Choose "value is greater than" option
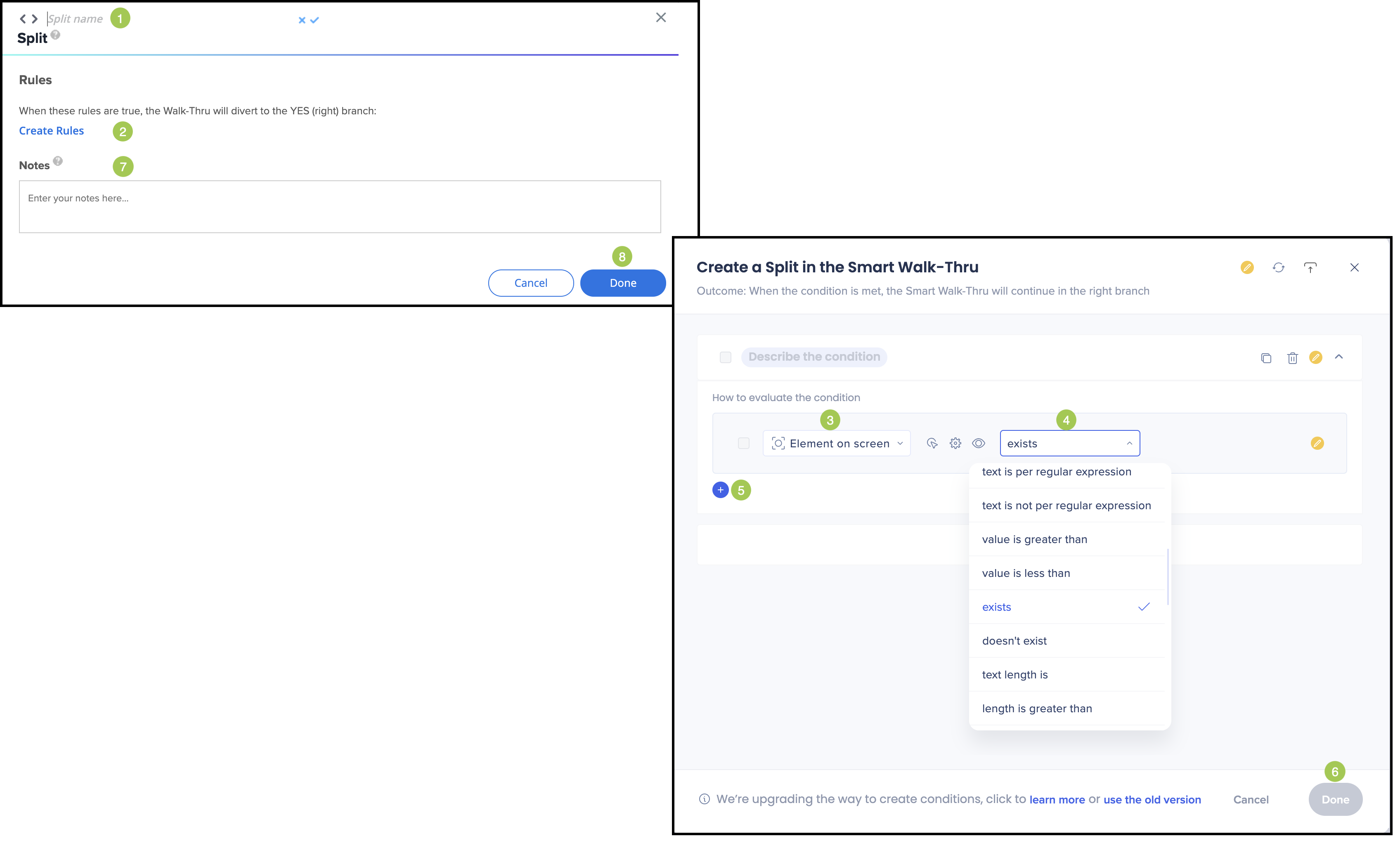The image size is (1400, 841). pos(1034,539)
